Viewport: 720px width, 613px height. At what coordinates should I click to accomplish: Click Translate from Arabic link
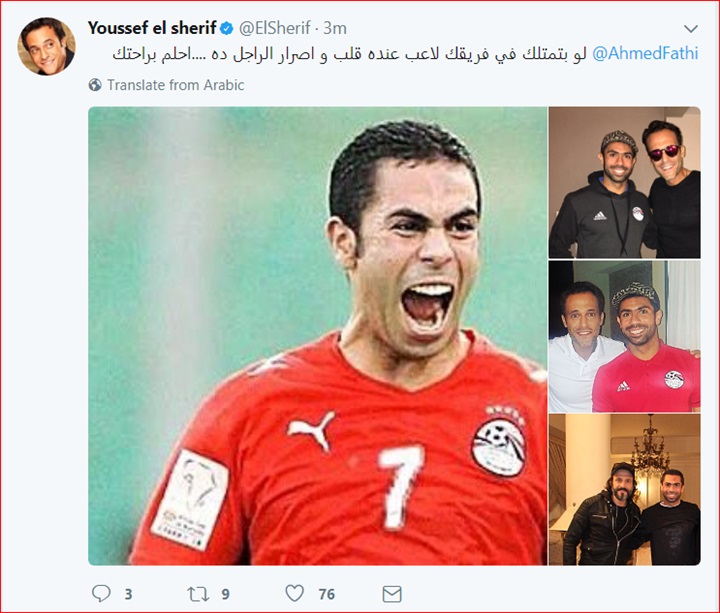pyautogui.click(x=176, y=85)
